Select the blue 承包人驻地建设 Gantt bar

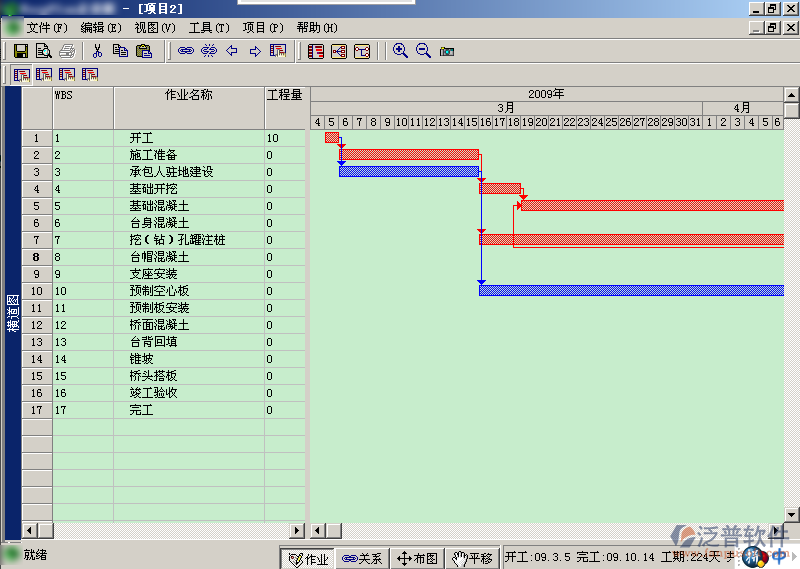click(x=409, y=171)
